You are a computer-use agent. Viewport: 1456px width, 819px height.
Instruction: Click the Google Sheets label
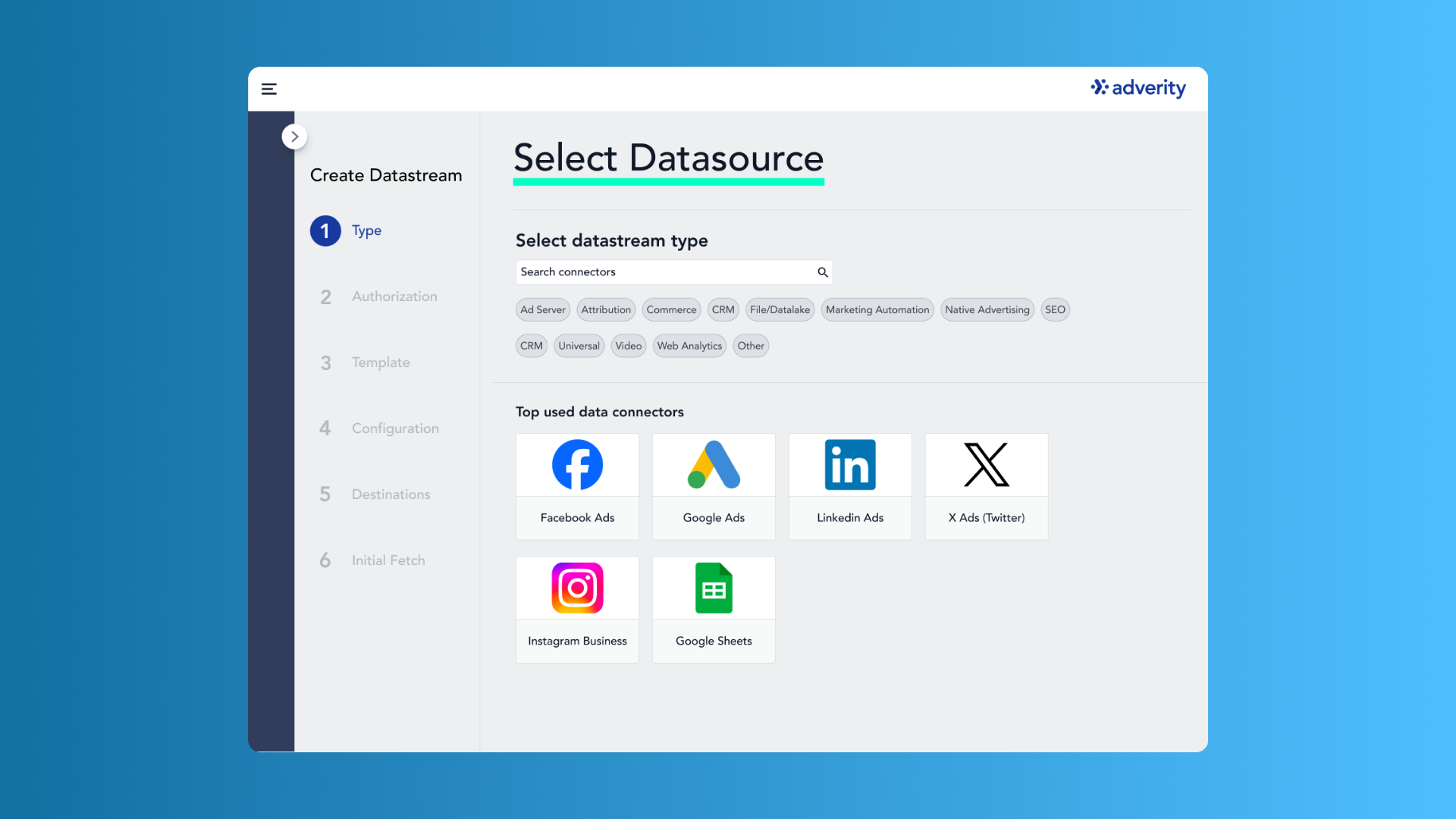[x=714, y=641]
